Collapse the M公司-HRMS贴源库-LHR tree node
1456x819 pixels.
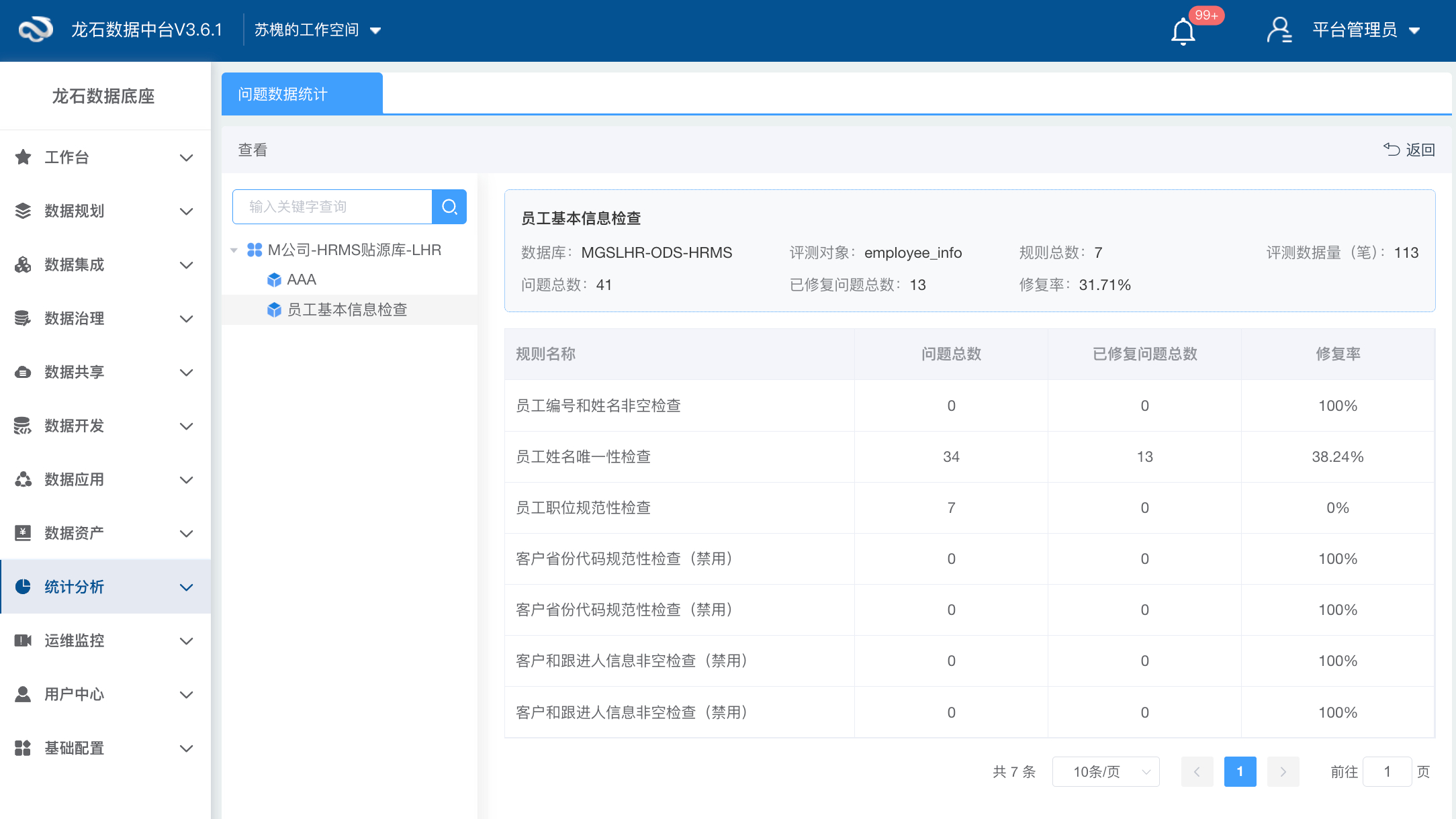[234, 249]
